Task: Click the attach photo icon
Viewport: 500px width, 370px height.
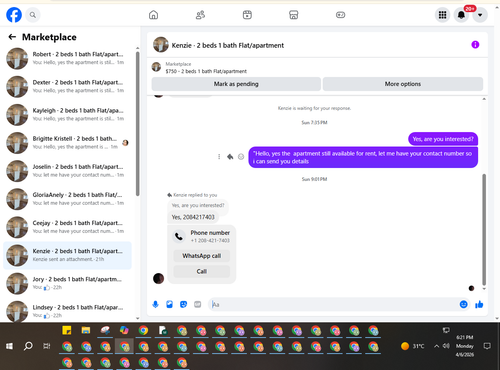Action: click(x=170, y=304)
